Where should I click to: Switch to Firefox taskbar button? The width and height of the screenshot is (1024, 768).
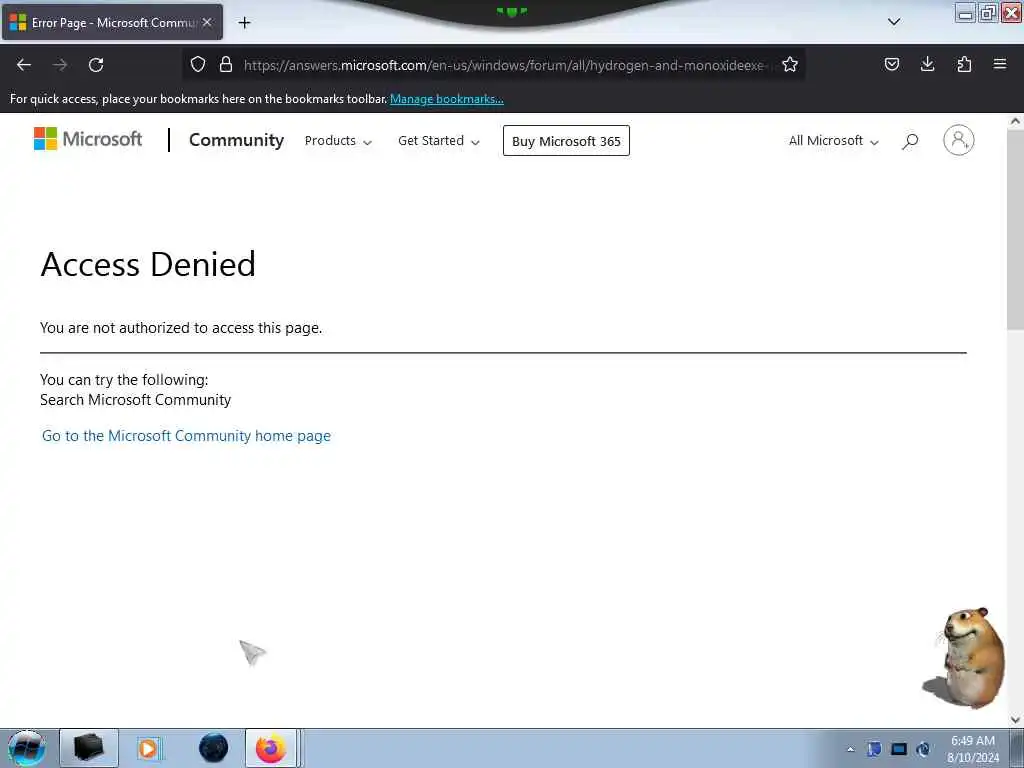click(271, 748)
